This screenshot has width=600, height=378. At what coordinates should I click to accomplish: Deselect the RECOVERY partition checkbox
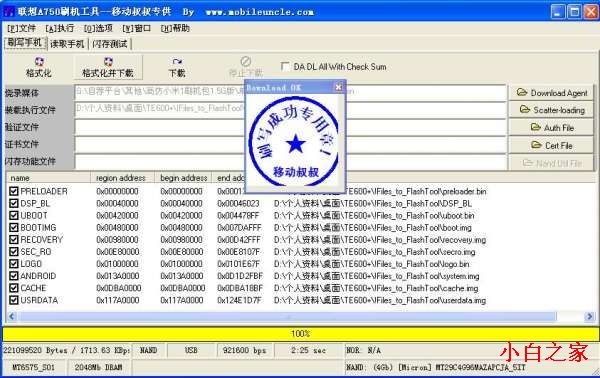coord(14,240)
